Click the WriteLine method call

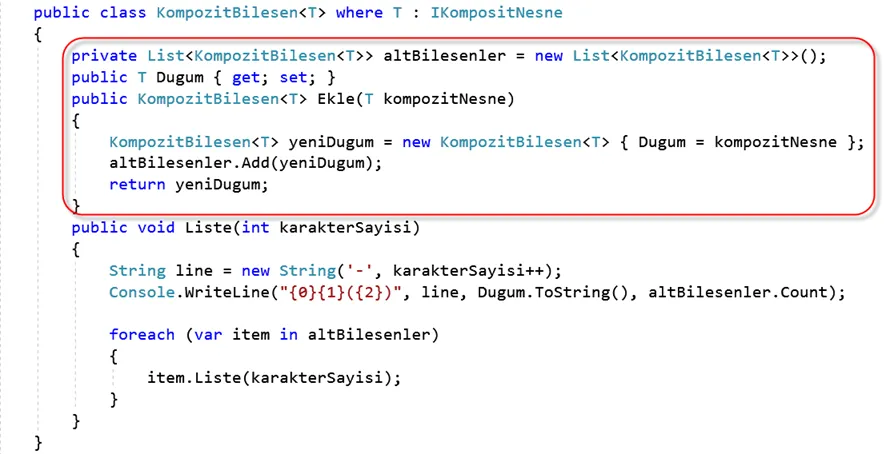pos(227,292)
